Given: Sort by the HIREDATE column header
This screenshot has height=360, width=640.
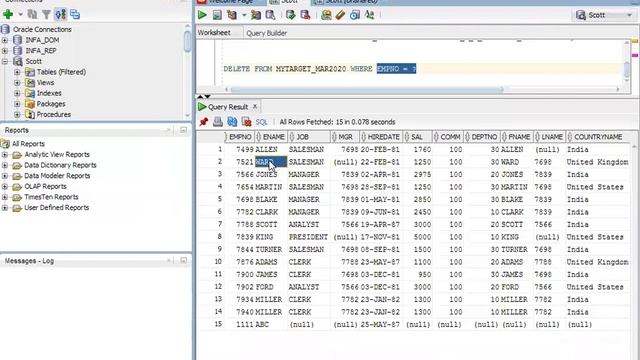Looking at the screenshot, I should pyautogui.click(x=381, y=137).
